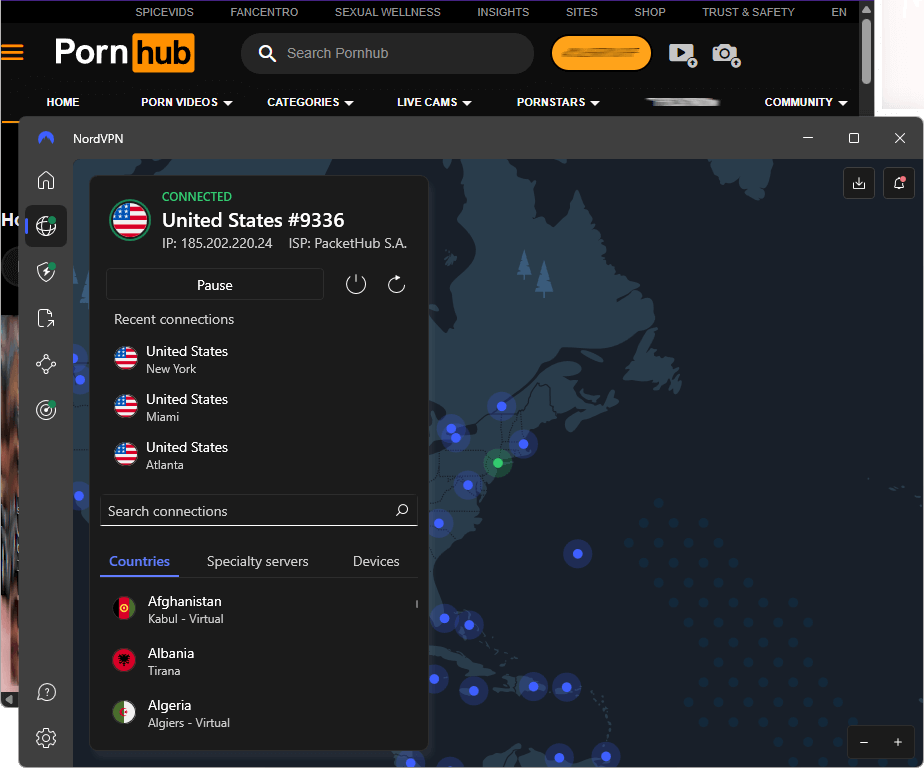Zoom out the map with minus

(864, 742)
